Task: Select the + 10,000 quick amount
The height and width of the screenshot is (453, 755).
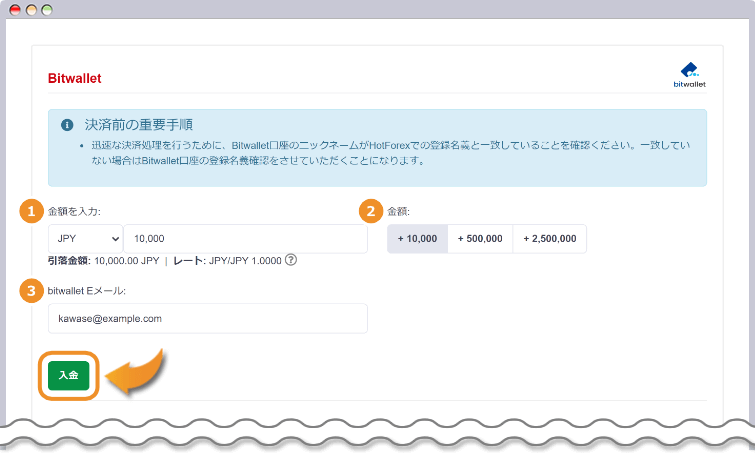Action: (417, 239)
